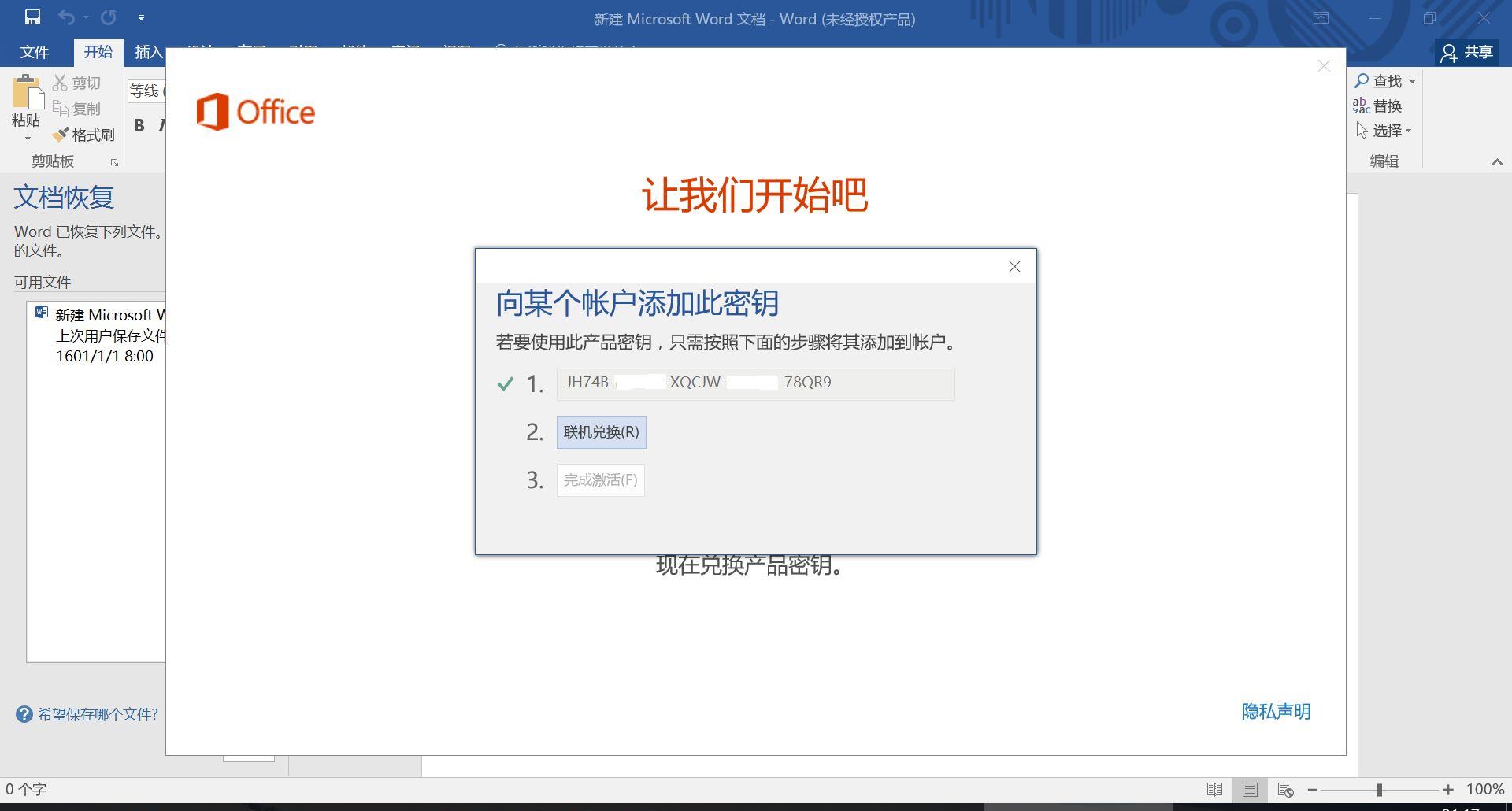Switch to the 插入 ribbon tab

coord(148,52)
